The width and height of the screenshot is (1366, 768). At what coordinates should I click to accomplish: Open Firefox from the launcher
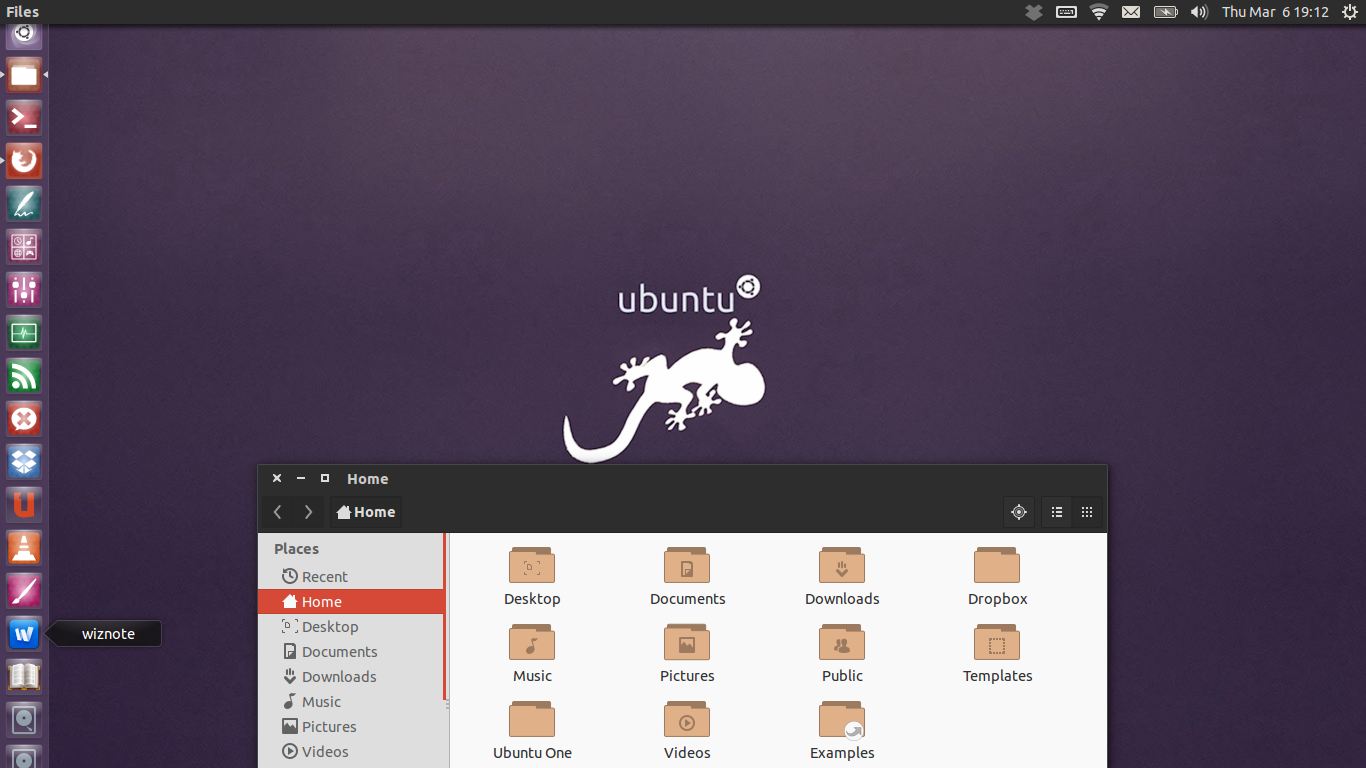click(x=24, y=161)
